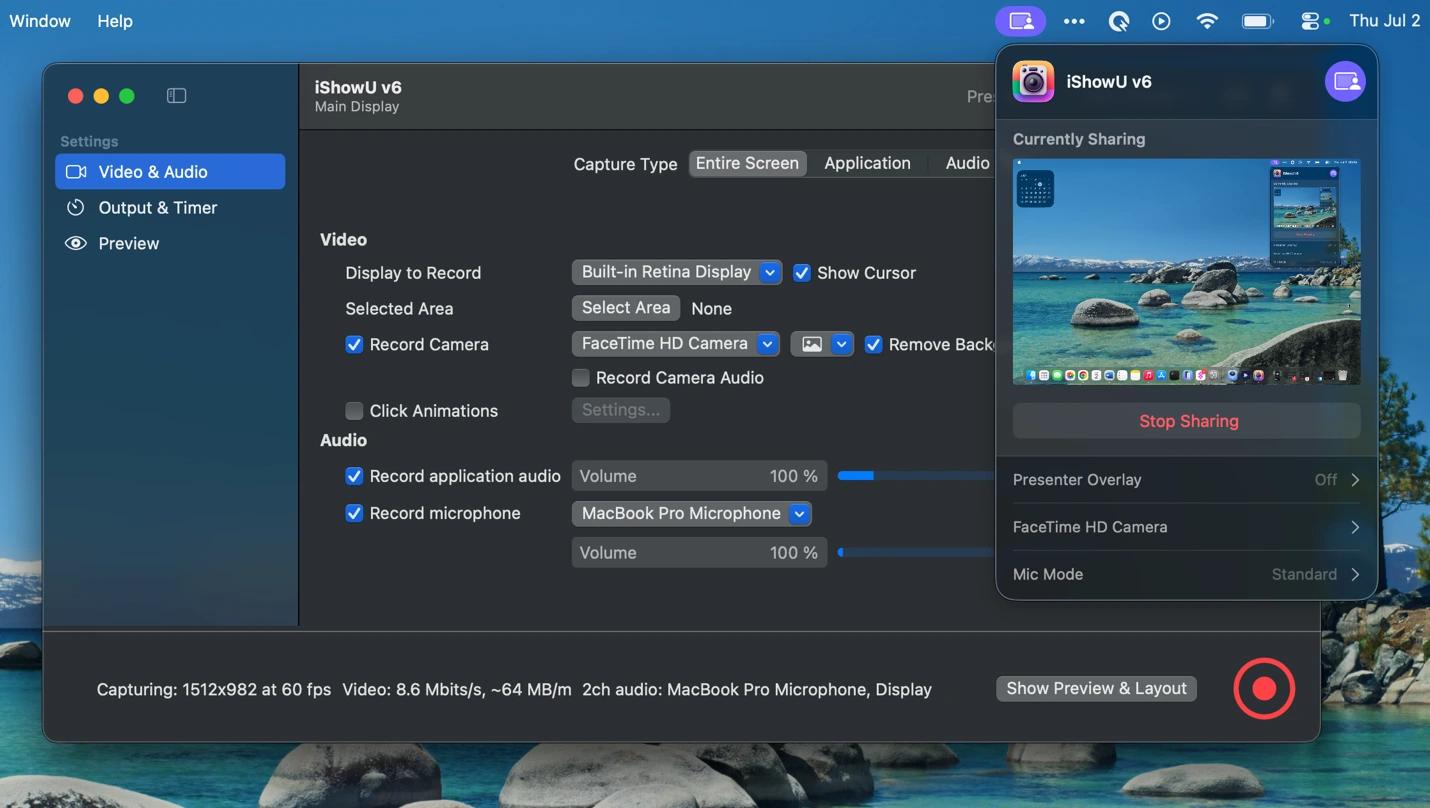Image resolution: width=1430 pixels, height=808 pixels.
Task: Click the camera background image icon
Action: 811,344
